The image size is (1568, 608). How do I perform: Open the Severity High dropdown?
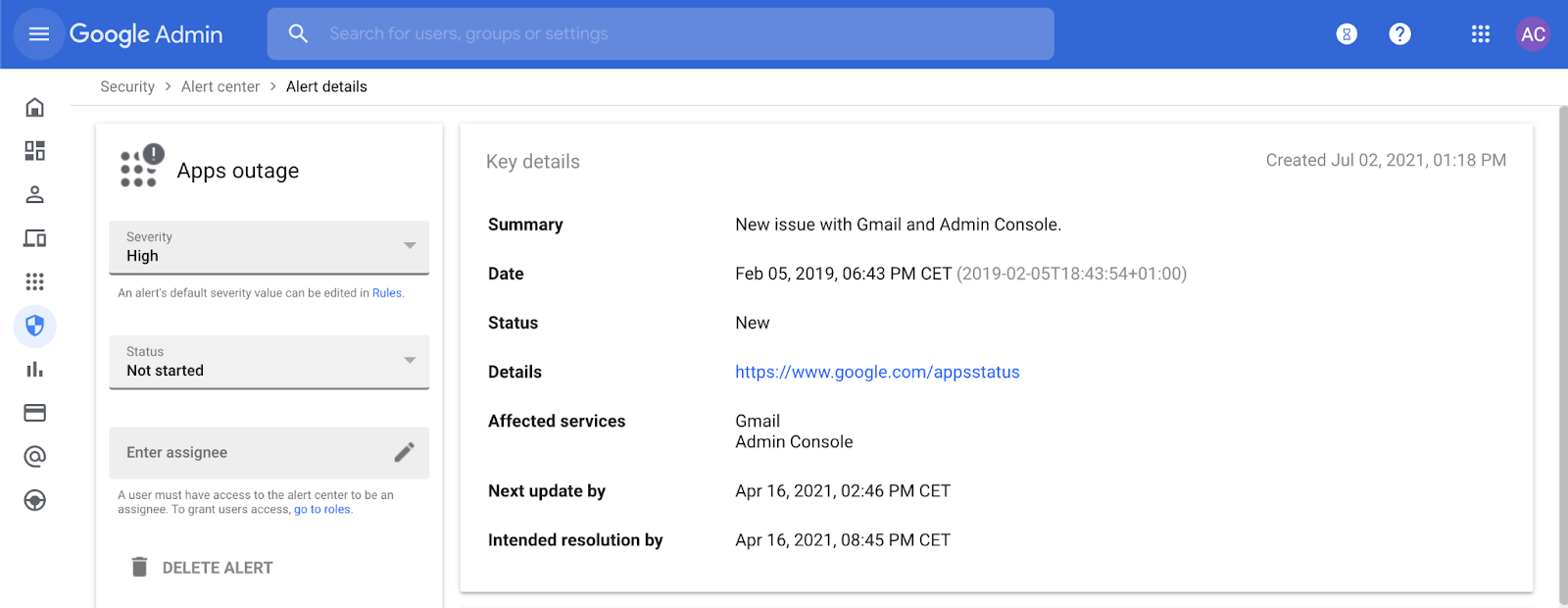269,247
